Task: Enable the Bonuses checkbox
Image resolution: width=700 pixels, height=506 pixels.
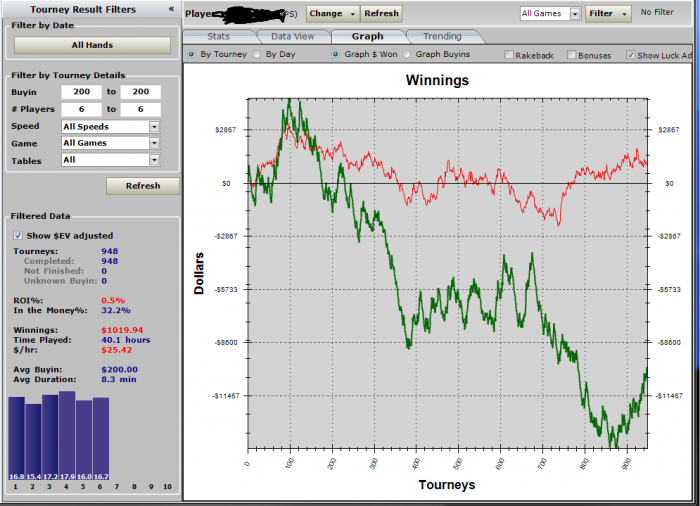Action: click(x=571, y=55)
